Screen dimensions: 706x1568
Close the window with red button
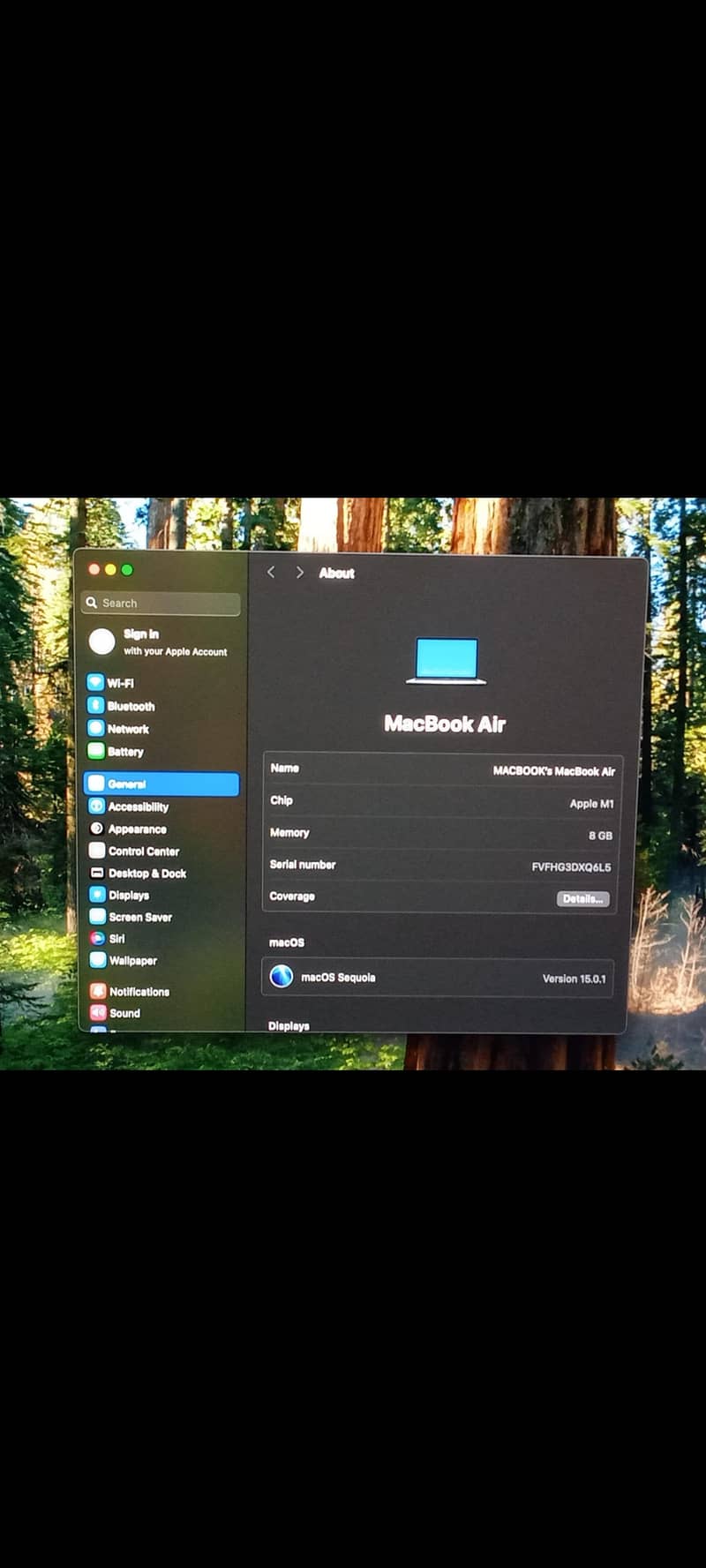pyautogui.click(x=94, y=569)
